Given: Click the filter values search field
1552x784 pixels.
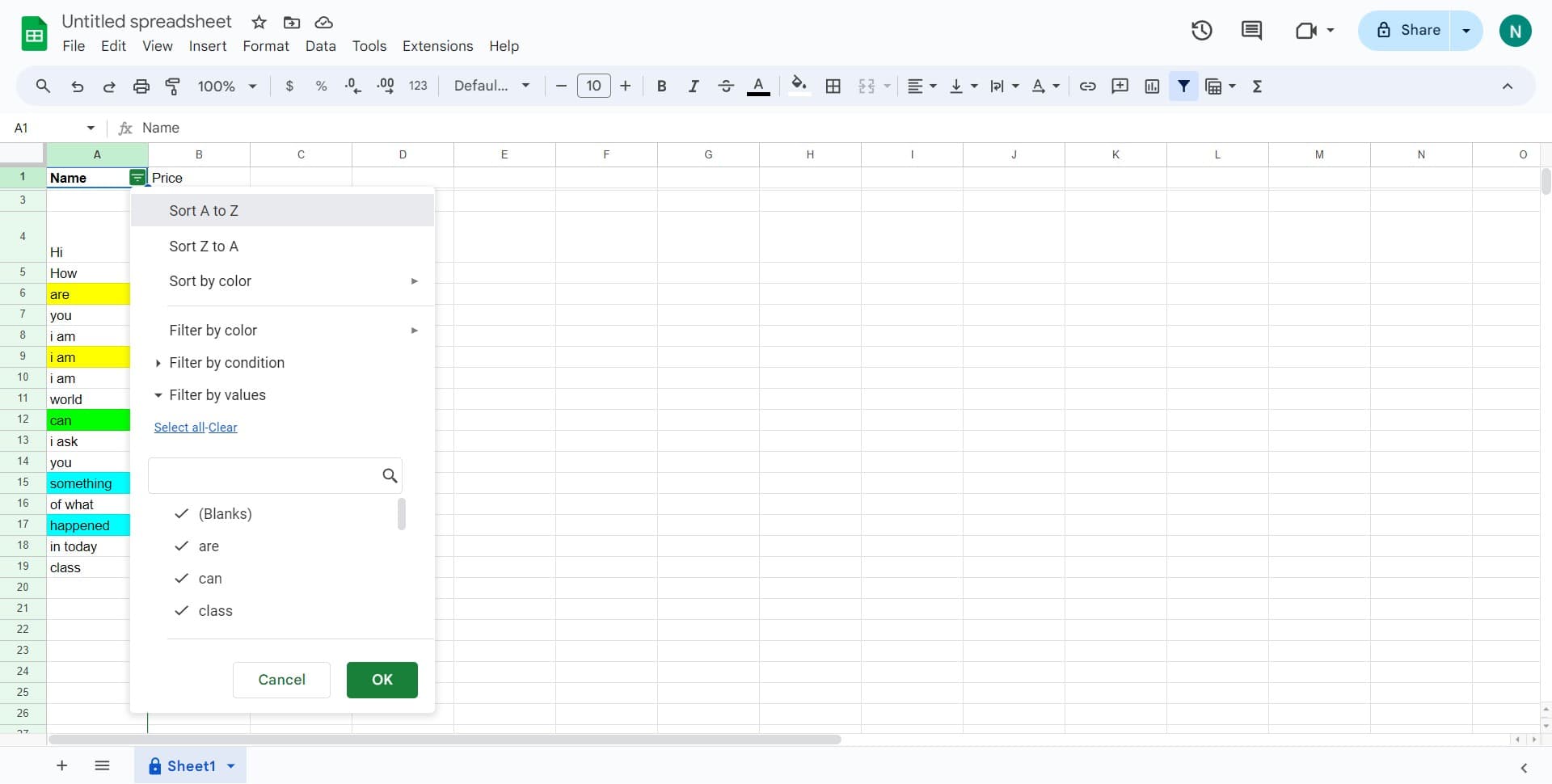Looking at the screenshot, I should pos(264,476).
